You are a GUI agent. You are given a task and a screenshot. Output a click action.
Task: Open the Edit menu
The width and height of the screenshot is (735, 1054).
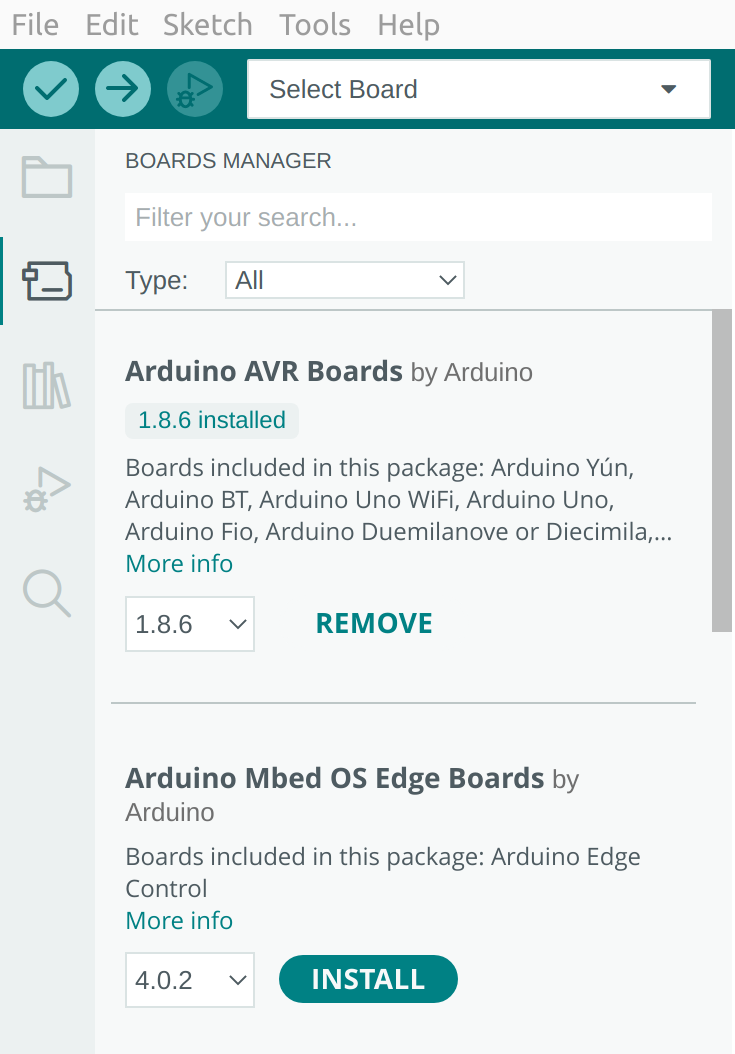[112, 25]
